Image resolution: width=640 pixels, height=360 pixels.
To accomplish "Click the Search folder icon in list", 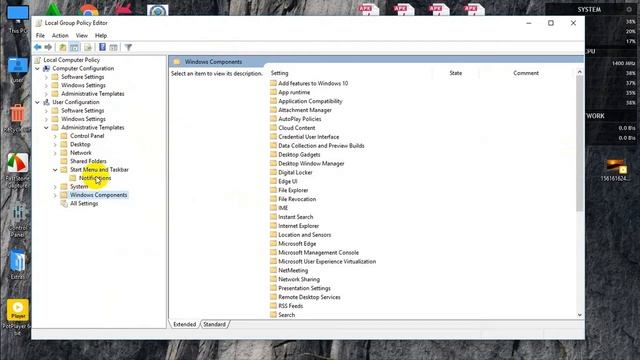I will coord(273,315).
